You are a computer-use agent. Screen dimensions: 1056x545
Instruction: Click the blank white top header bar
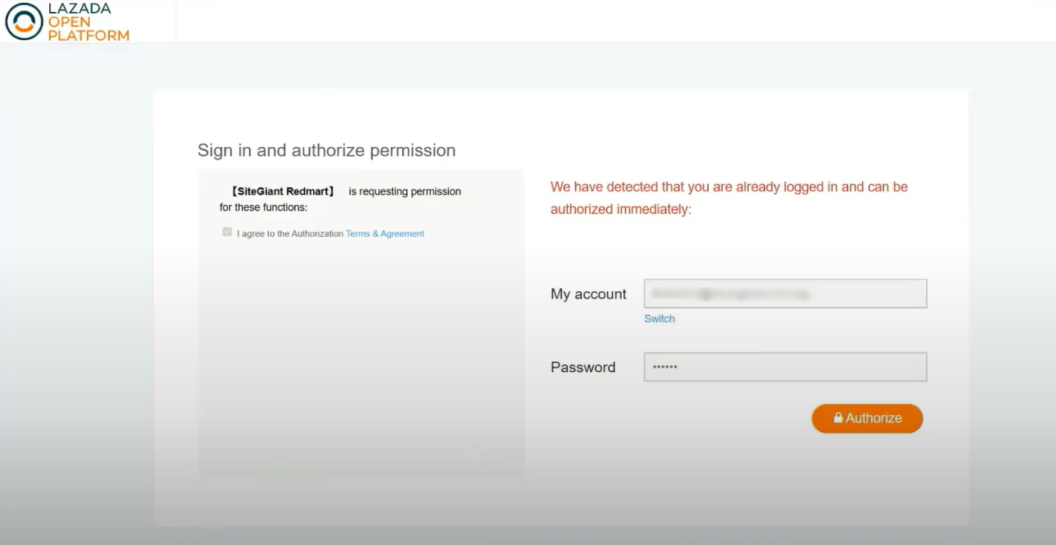[x=600, y=20]
